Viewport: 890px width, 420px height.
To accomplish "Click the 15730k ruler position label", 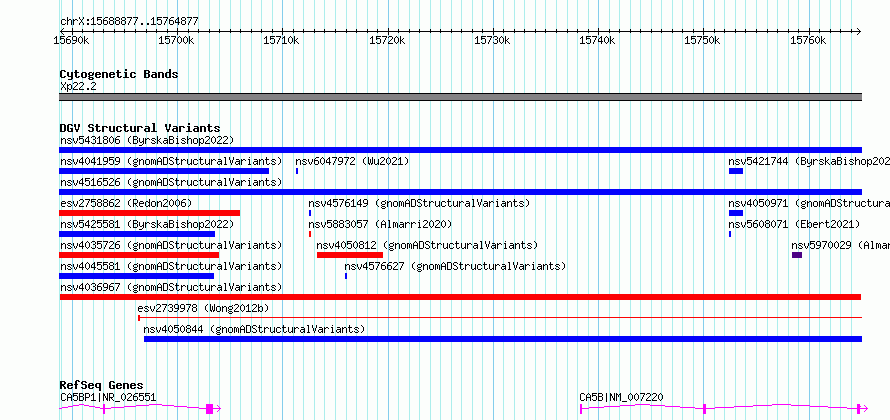I will (492, 40).
